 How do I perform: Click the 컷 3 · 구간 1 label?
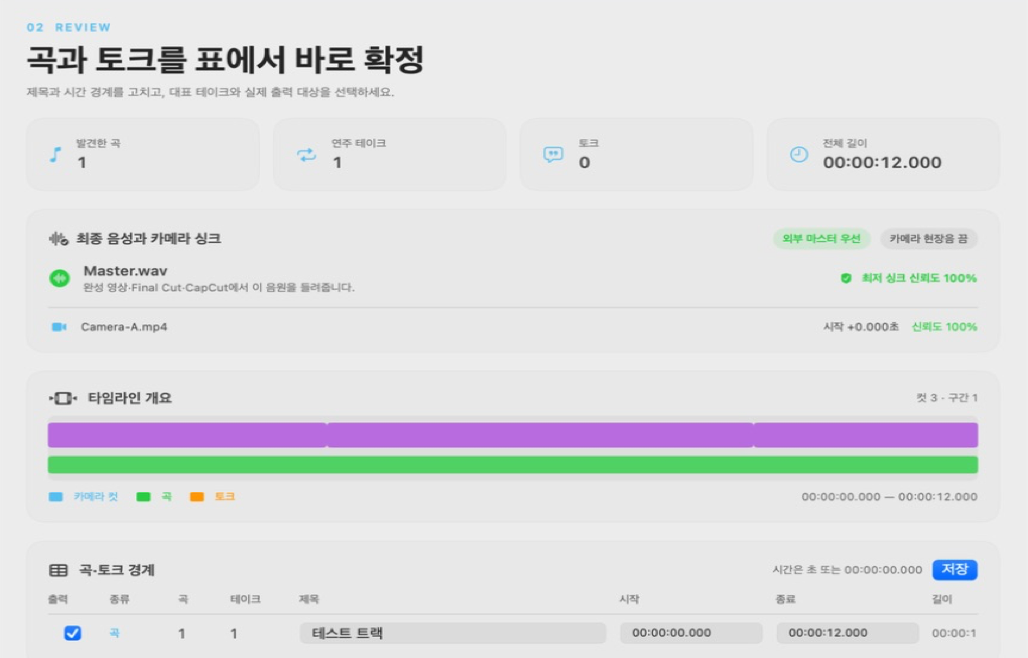(947, 398)
